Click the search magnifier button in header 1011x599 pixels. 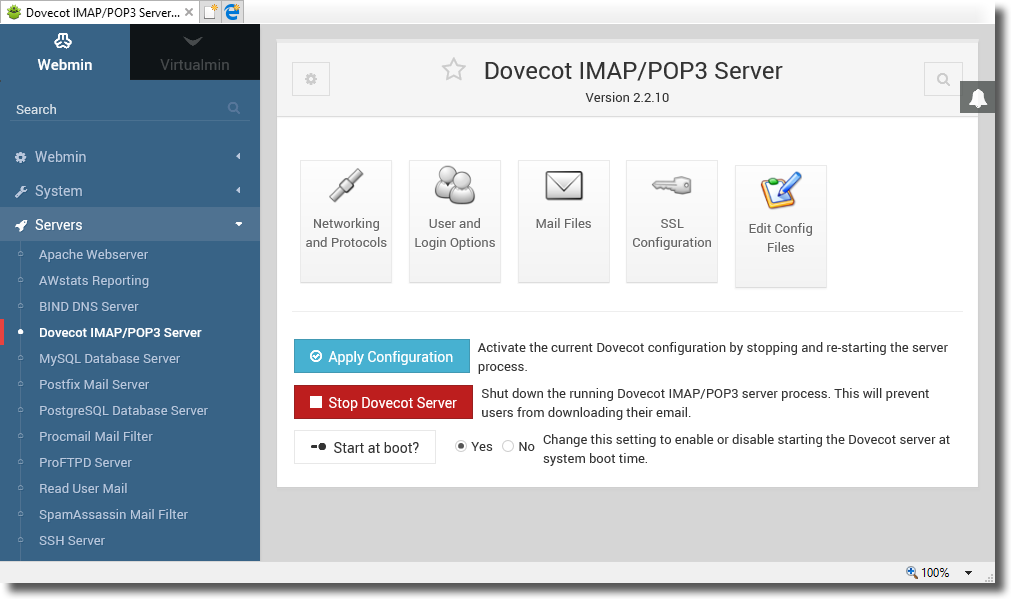[943, 79]
